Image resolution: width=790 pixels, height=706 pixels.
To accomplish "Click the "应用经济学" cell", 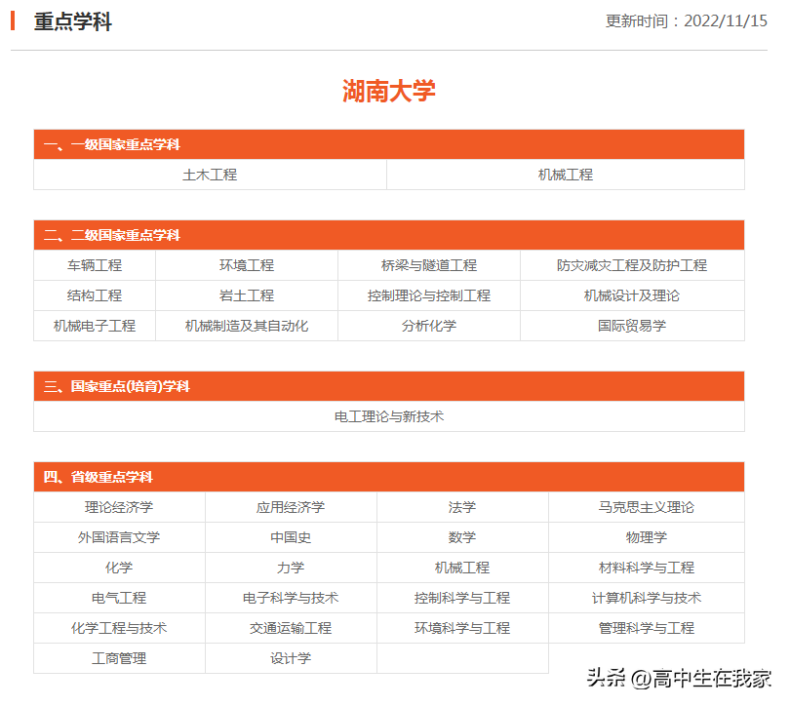I will [291, 507].
